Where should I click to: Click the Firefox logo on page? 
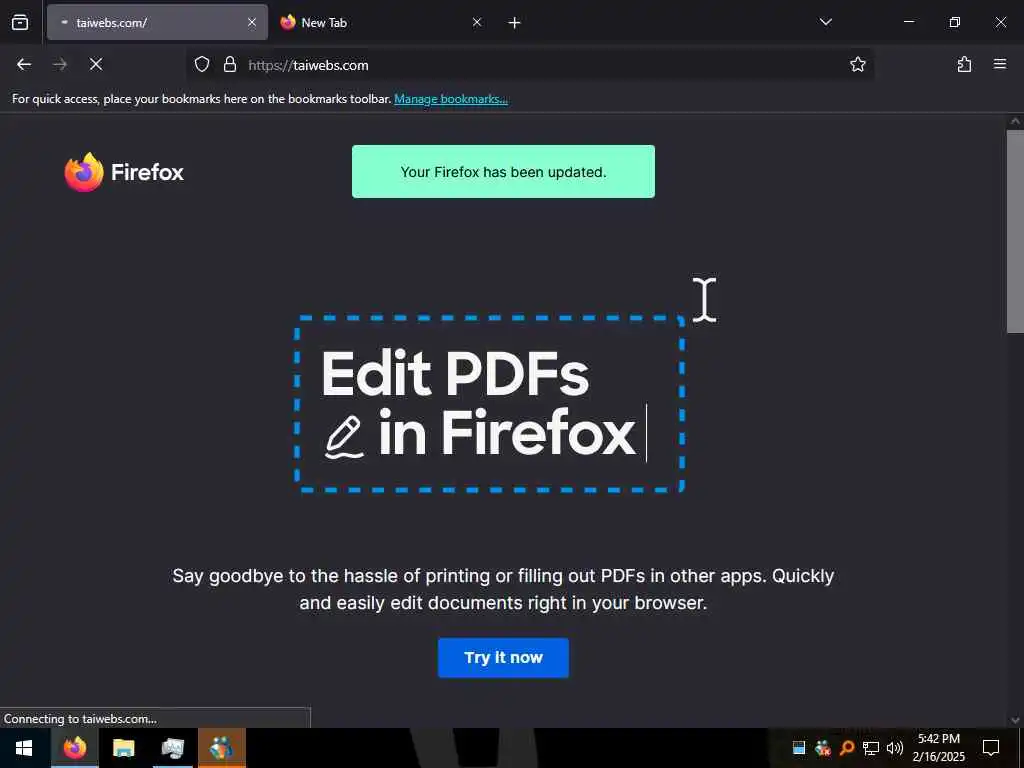click(124, 172)
